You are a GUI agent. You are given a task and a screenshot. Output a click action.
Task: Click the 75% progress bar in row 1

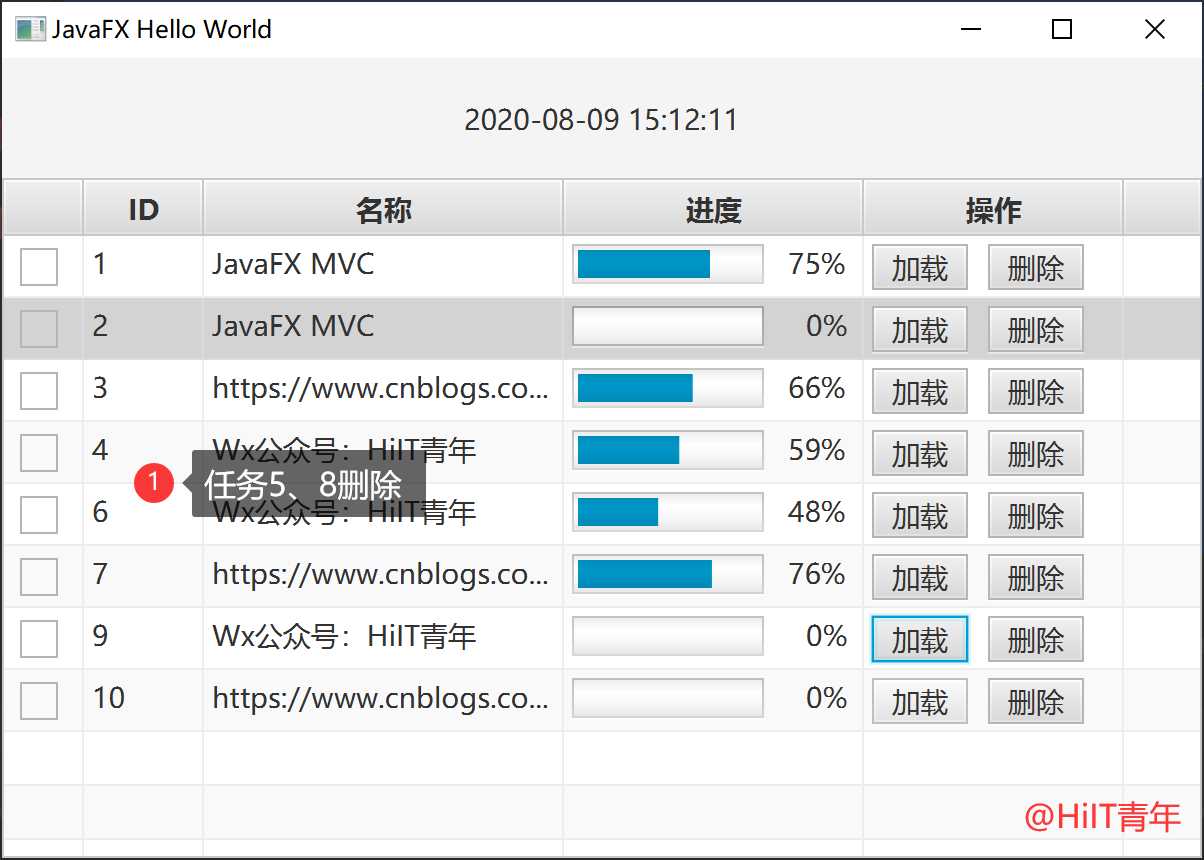(668, 264)
